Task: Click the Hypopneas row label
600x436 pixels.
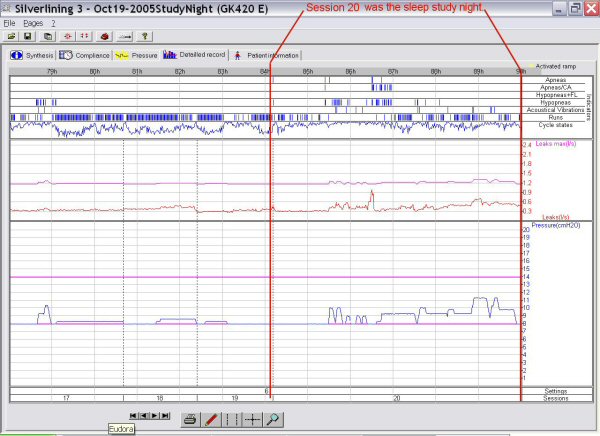Action: [x=556, y=102]
